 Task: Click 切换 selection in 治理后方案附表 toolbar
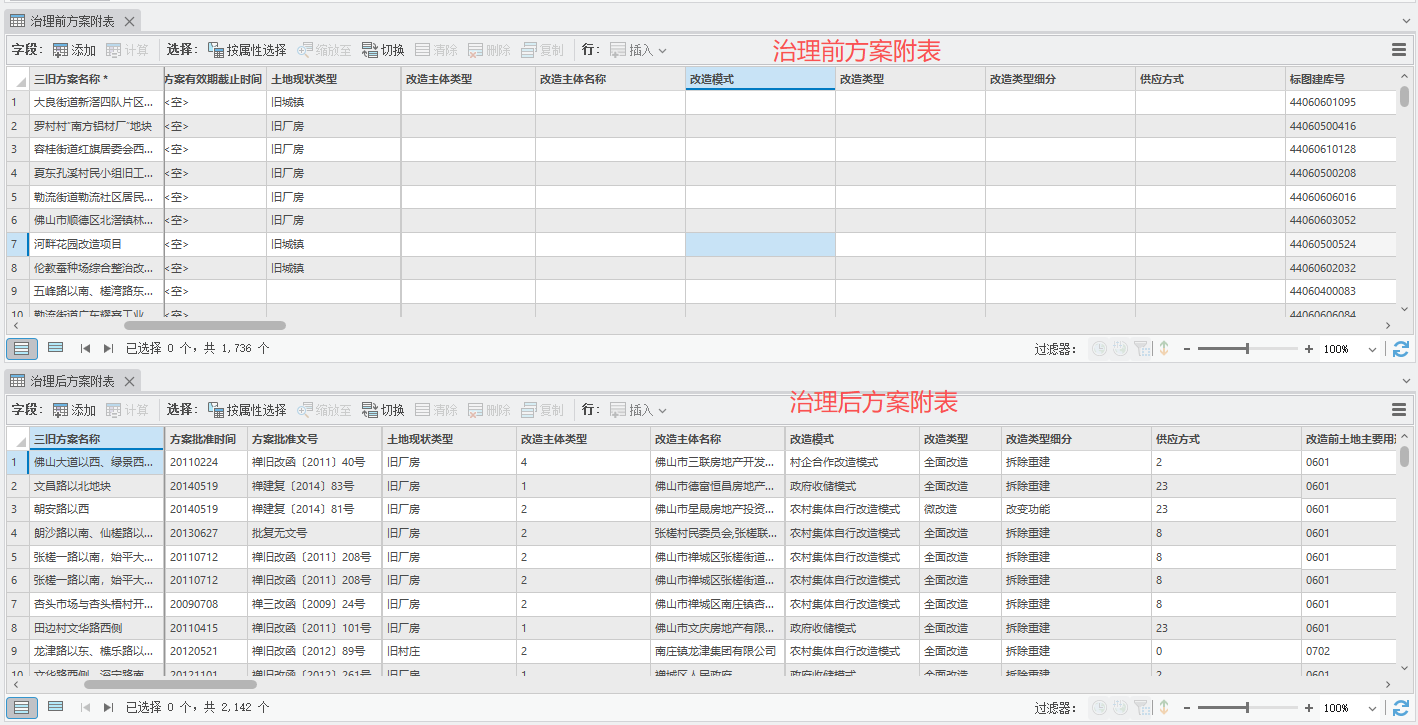[383, 410]
